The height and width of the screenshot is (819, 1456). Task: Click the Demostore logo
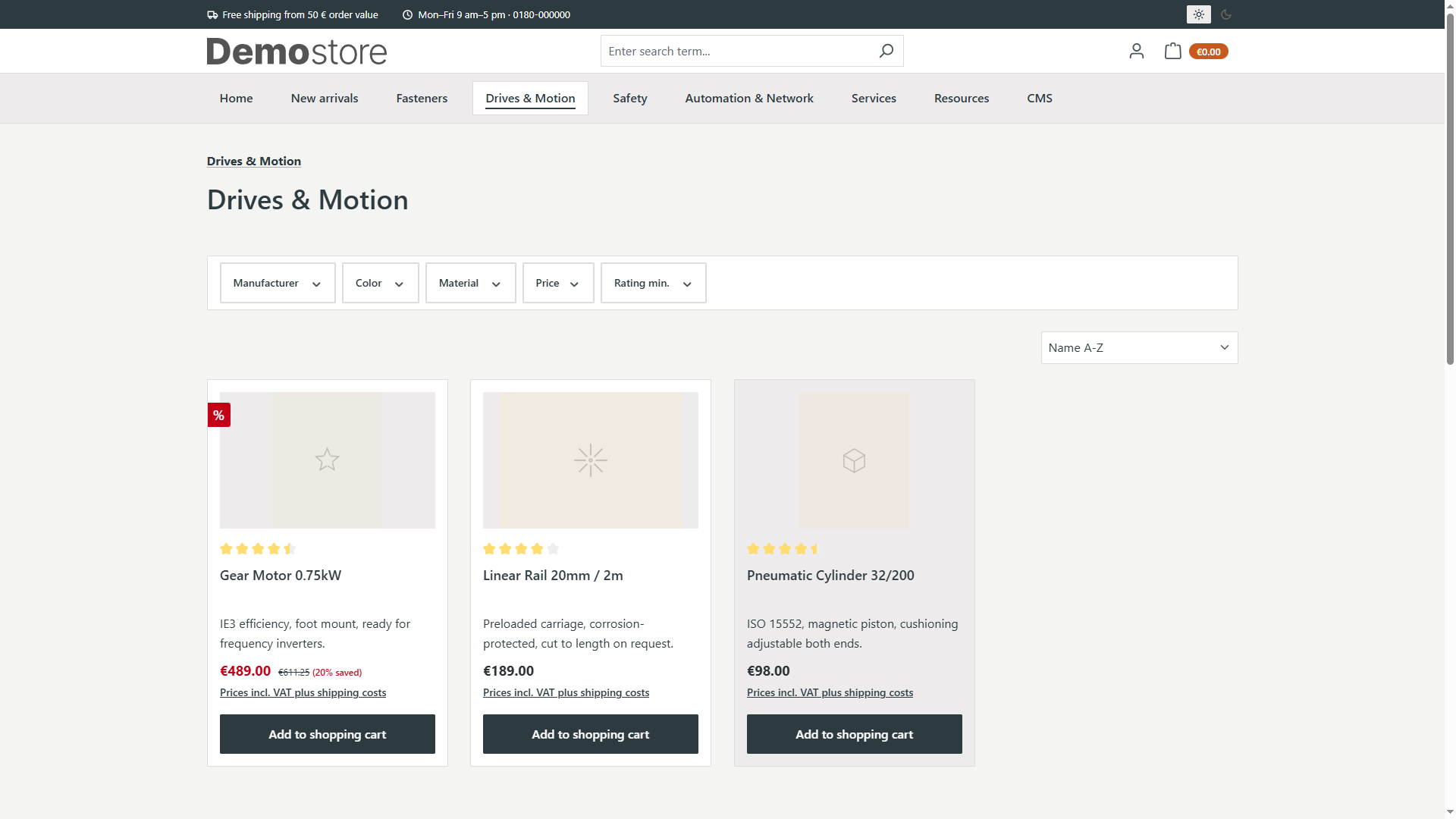[x=297, y=52]
